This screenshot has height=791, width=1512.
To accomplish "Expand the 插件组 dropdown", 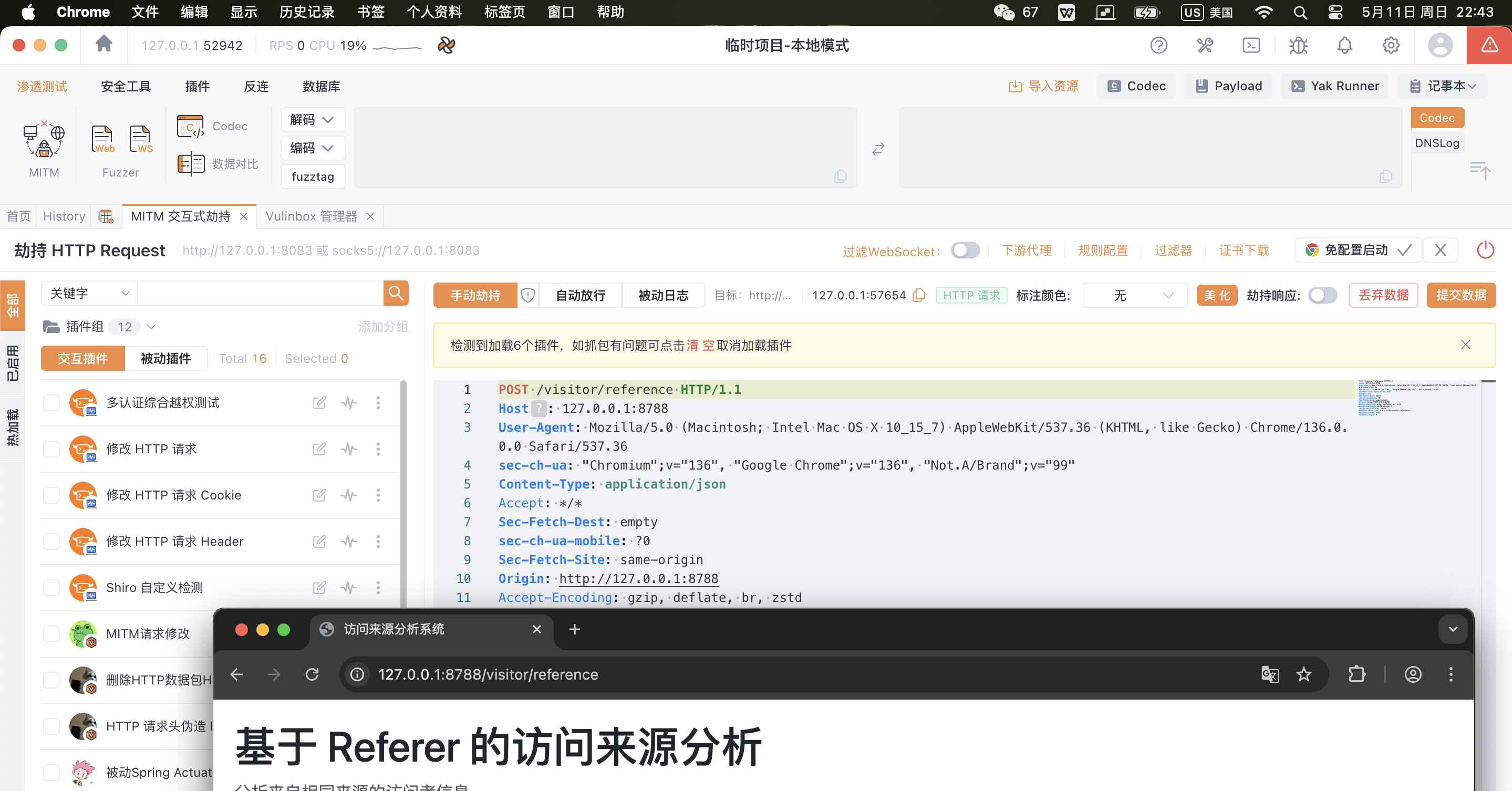I will pos(151,327).
